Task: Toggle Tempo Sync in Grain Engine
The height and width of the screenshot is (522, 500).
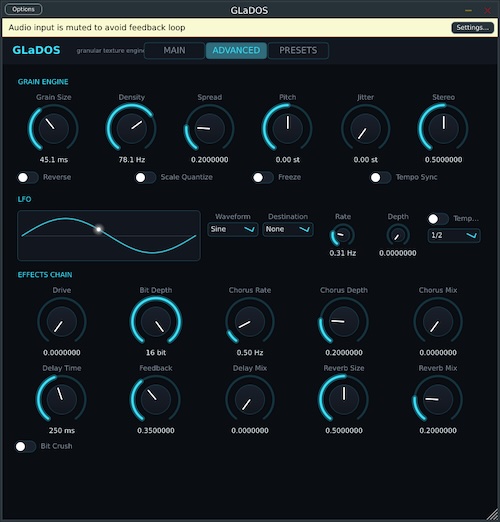Action: coord(380,177)
